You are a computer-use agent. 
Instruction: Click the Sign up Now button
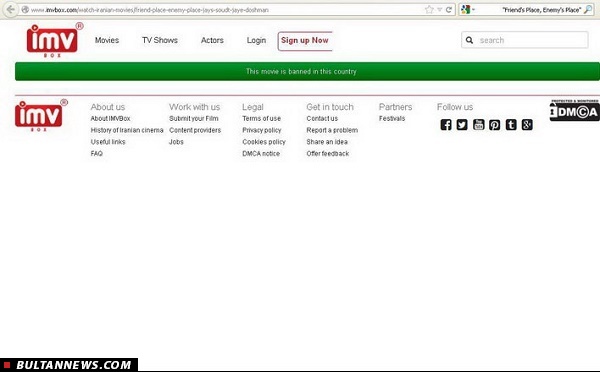click(305, 41)
